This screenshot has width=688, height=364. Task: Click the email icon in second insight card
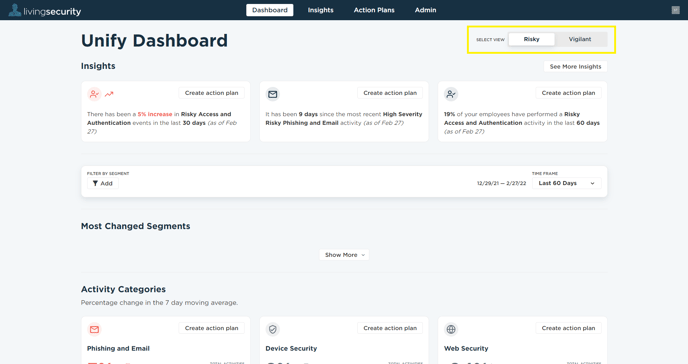tap(272, 94)
